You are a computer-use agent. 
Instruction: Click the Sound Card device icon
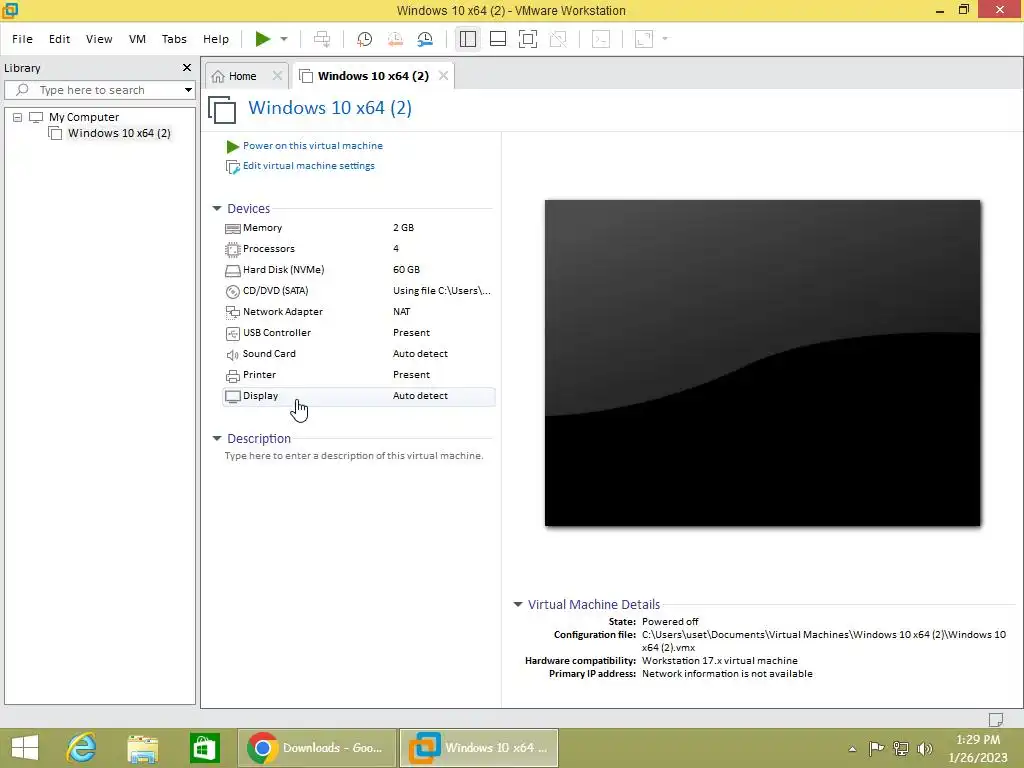point(232,355)
